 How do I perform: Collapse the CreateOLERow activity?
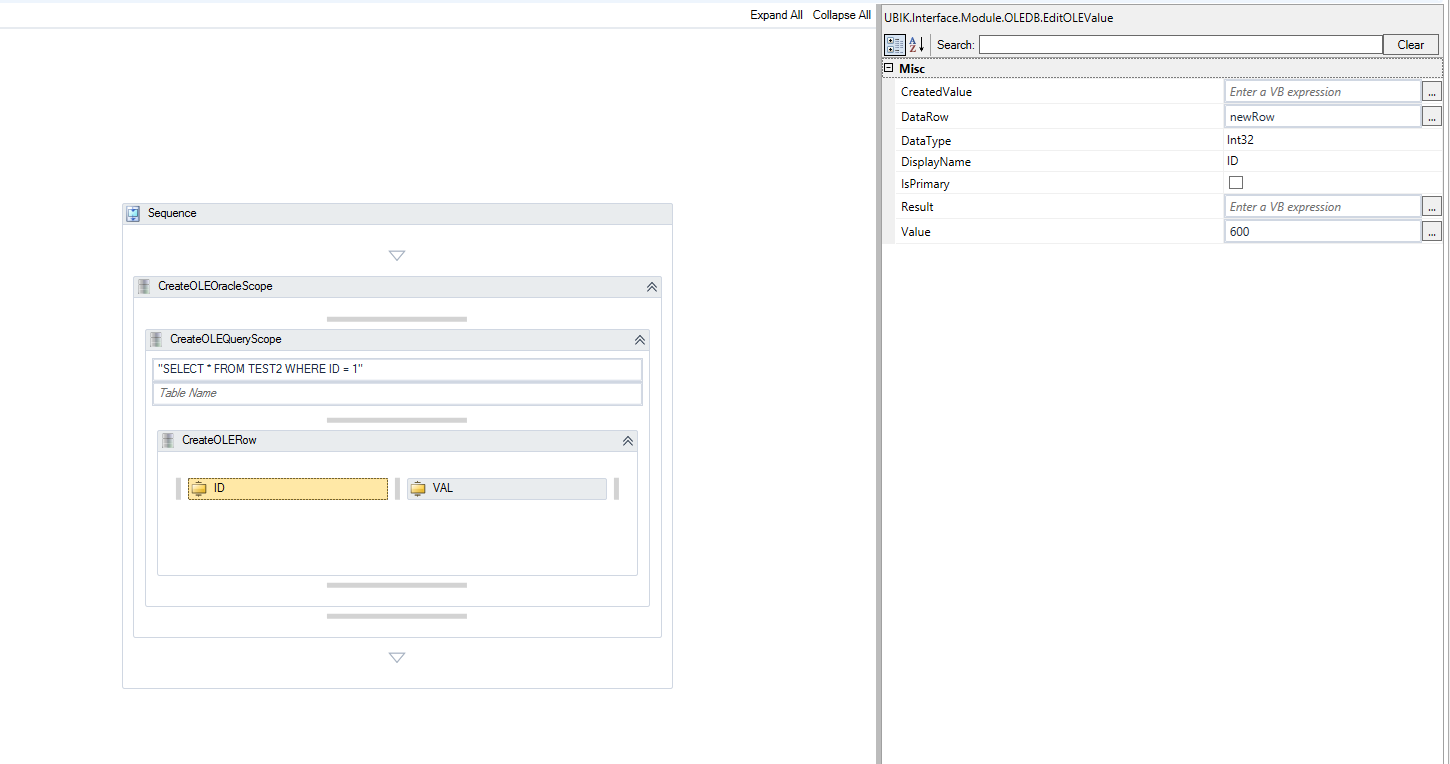[628, 441]
